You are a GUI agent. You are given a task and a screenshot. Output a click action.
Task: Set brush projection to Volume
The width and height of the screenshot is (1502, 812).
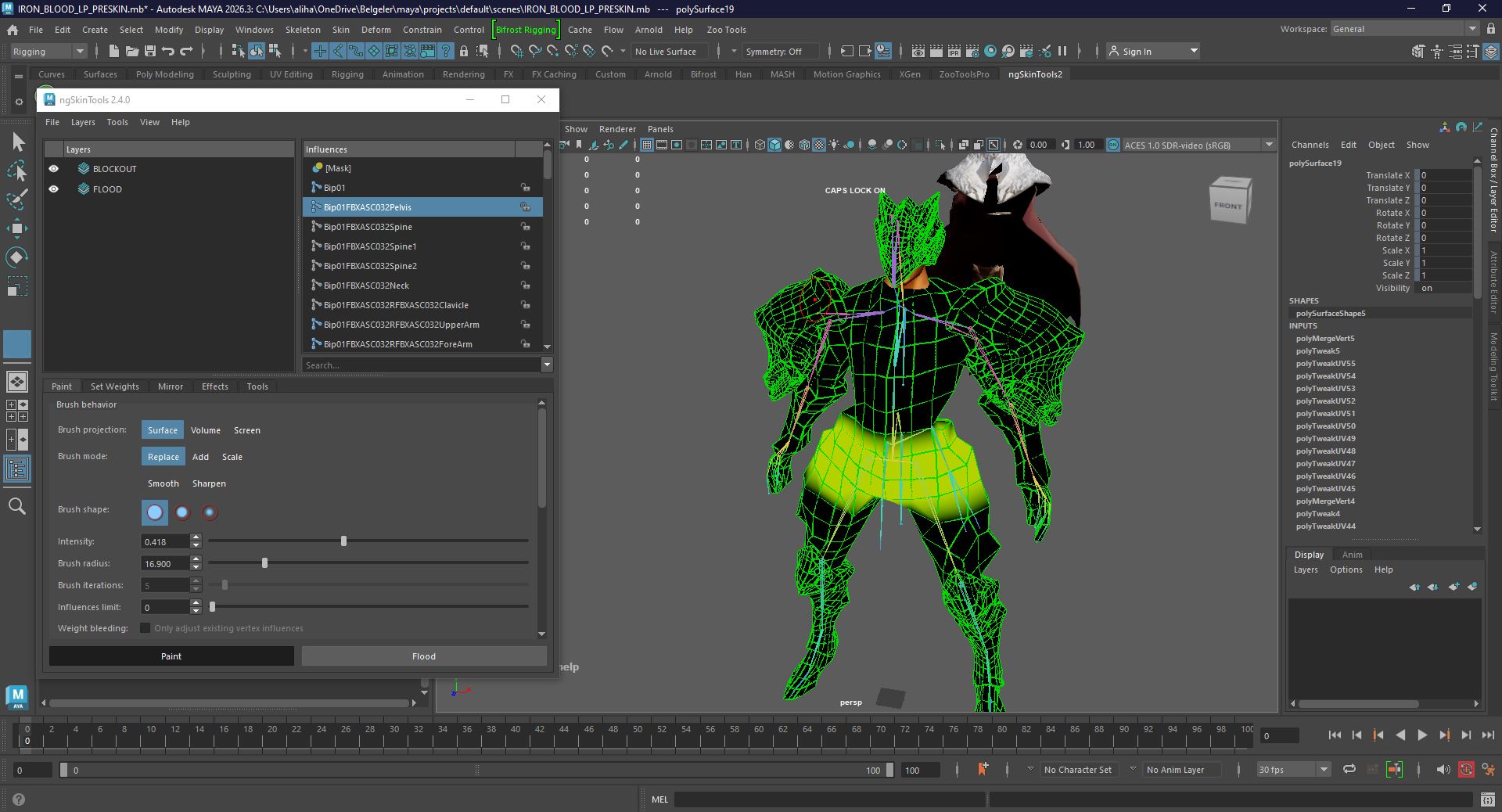tap(206, 430)
